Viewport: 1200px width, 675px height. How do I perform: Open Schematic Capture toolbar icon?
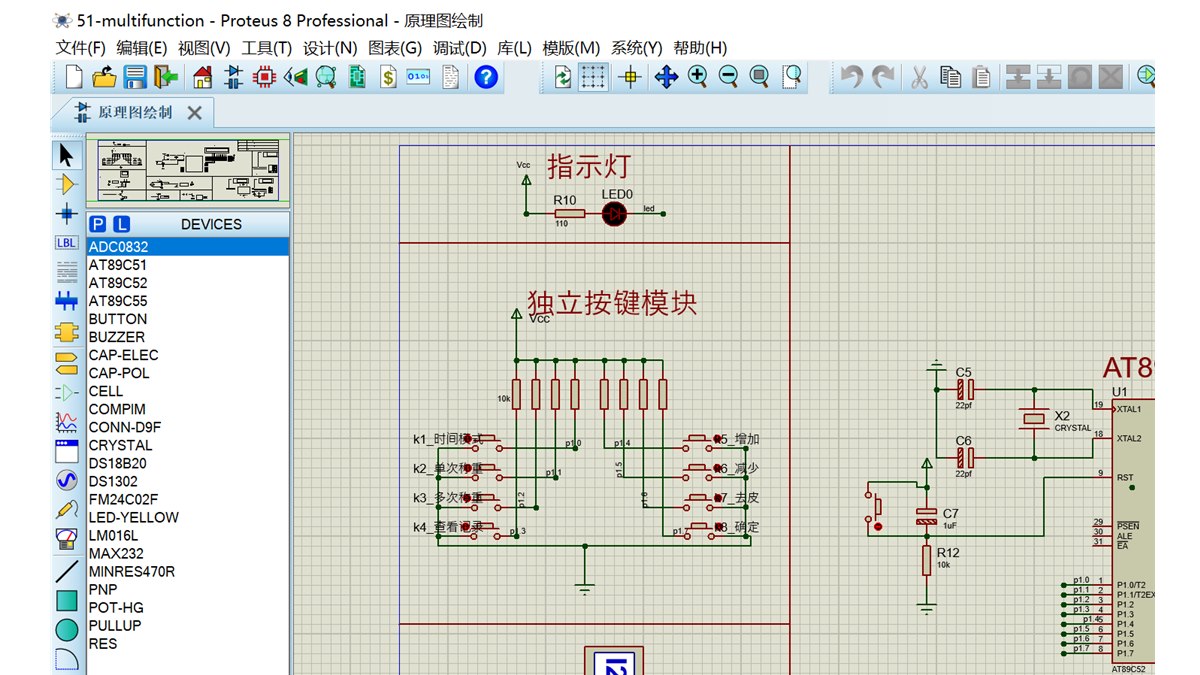click(233, 77)
